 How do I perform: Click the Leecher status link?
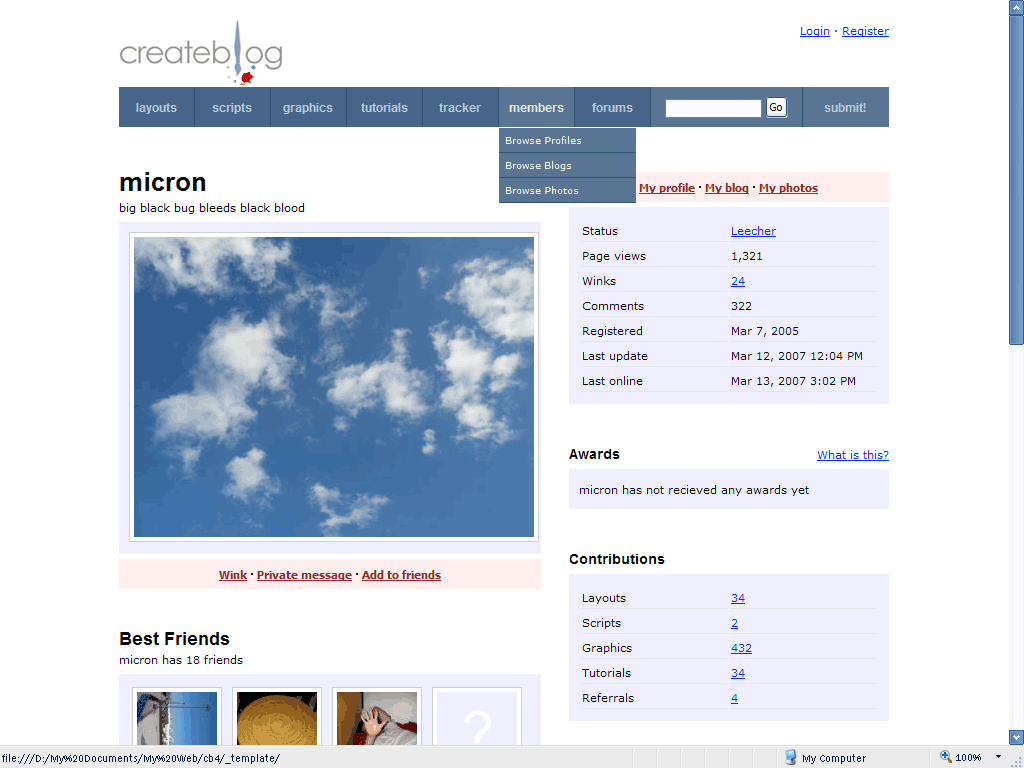[753, 231]
